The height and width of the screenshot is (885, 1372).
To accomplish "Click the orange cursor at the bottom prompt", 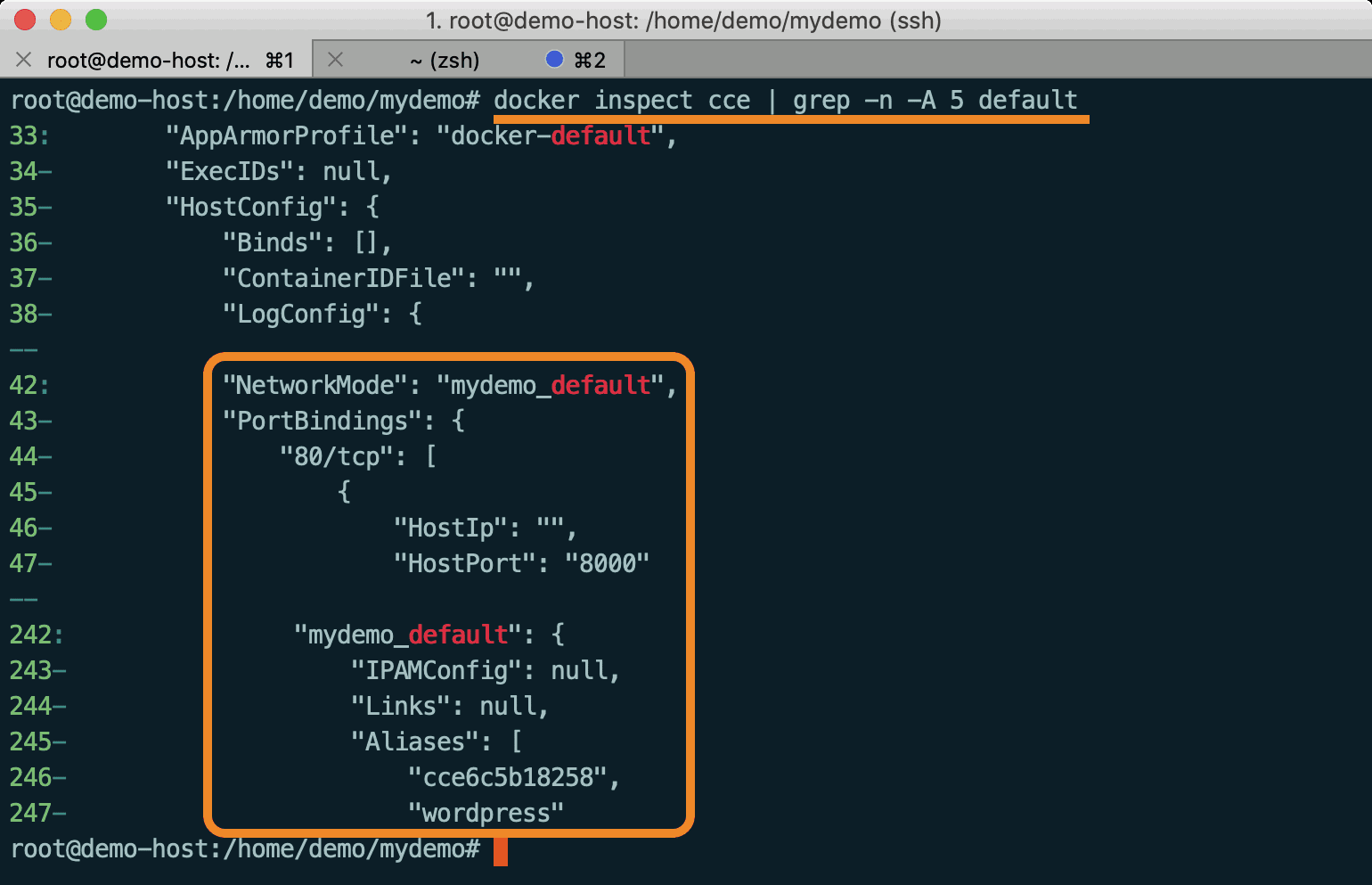I will point(501,850).
